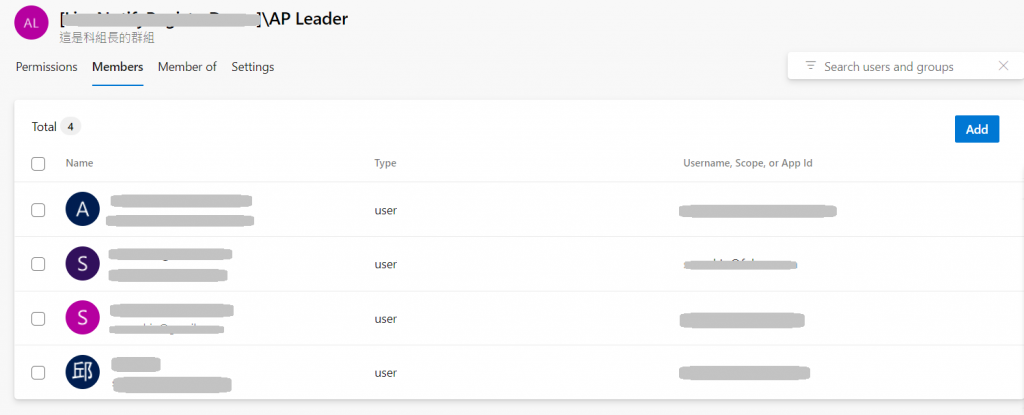The image size is (1024, 415).
Task: Select the Members tab
Action: coord(117,67)
